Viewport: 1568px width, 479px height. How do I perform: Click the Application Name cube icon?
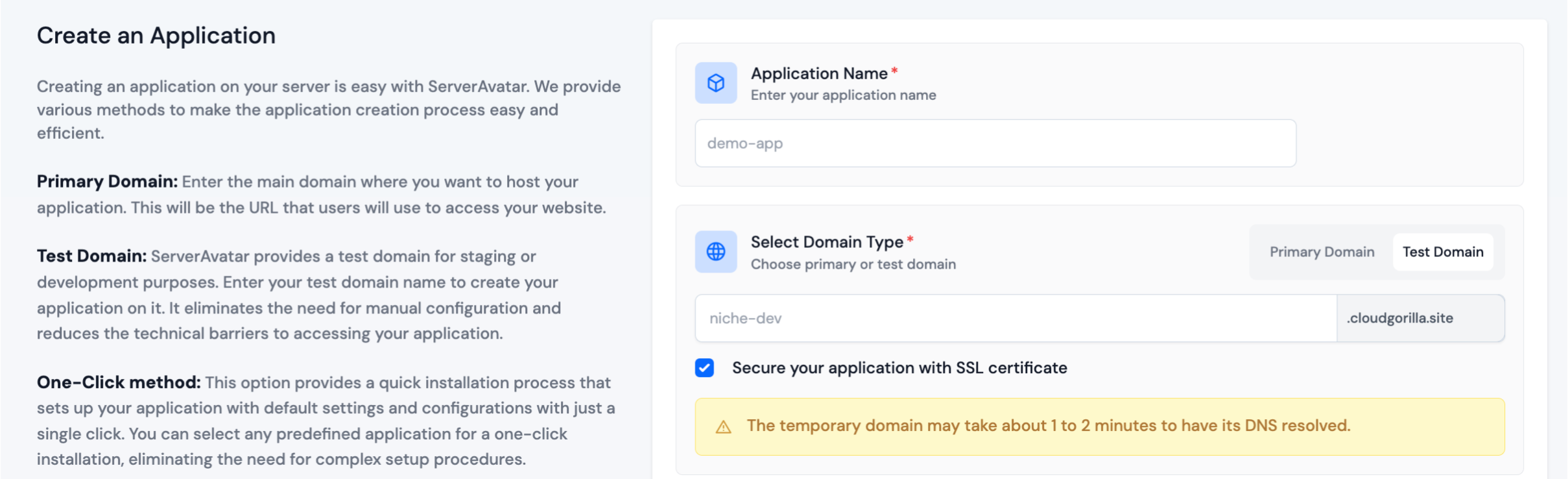click(716, 83)
